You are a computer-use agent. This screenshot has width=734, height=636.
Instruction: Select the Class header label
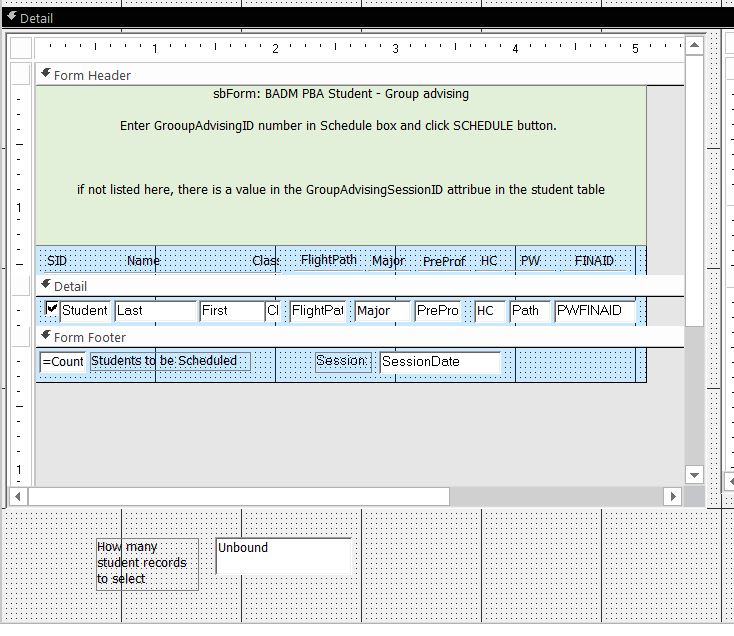(x=266, y=261)
